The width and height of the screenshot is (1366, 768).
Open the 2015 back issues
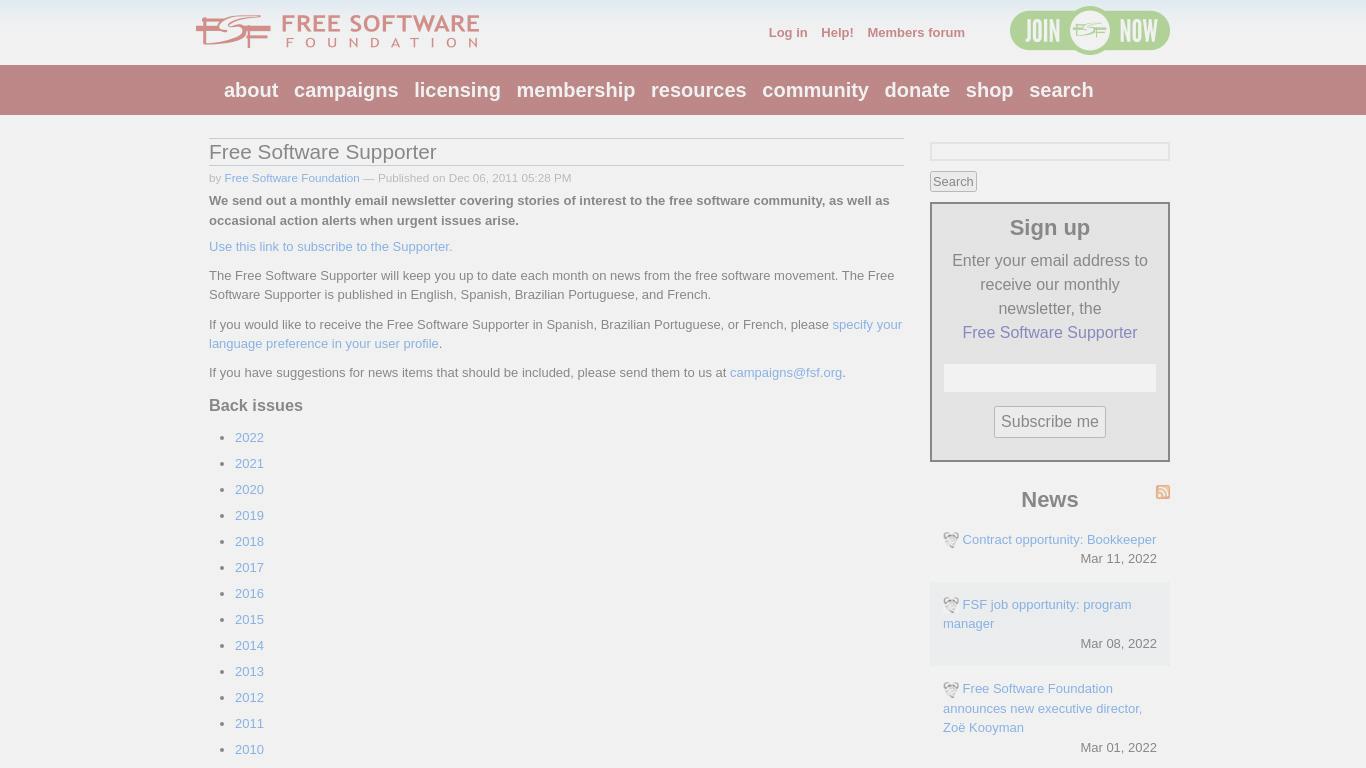tap(249, 620)
